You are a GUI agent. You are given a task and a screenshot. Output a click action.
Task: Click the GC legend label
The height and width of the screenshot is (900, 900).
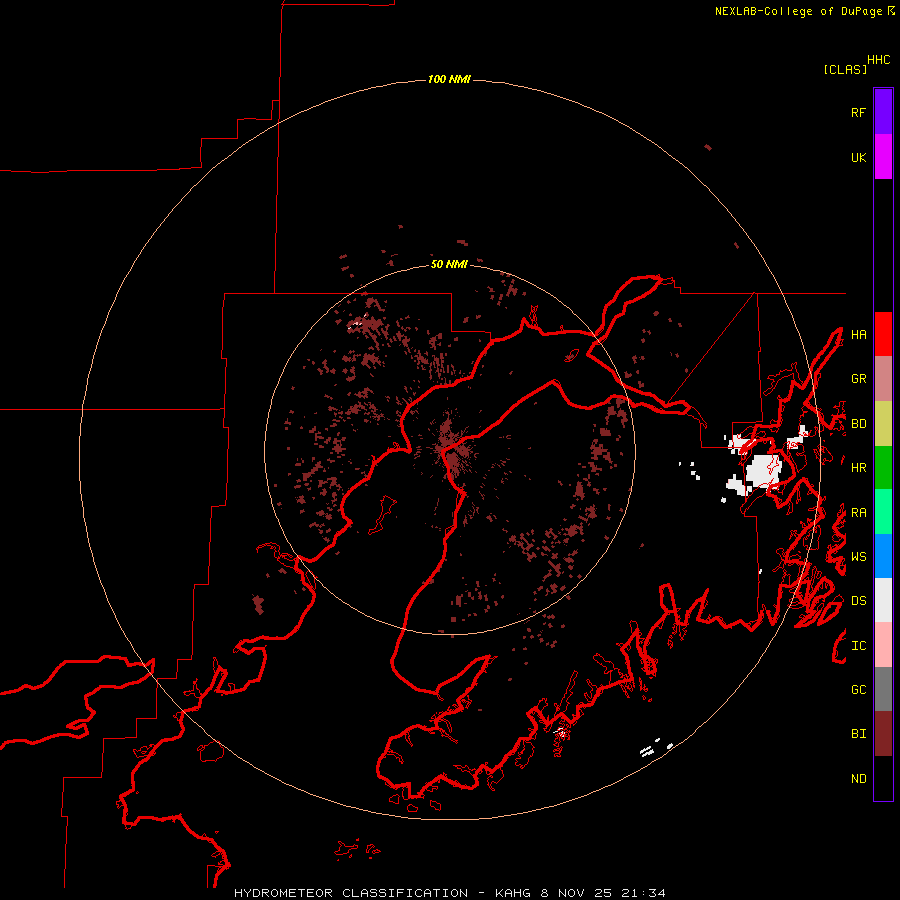[858, 690]
